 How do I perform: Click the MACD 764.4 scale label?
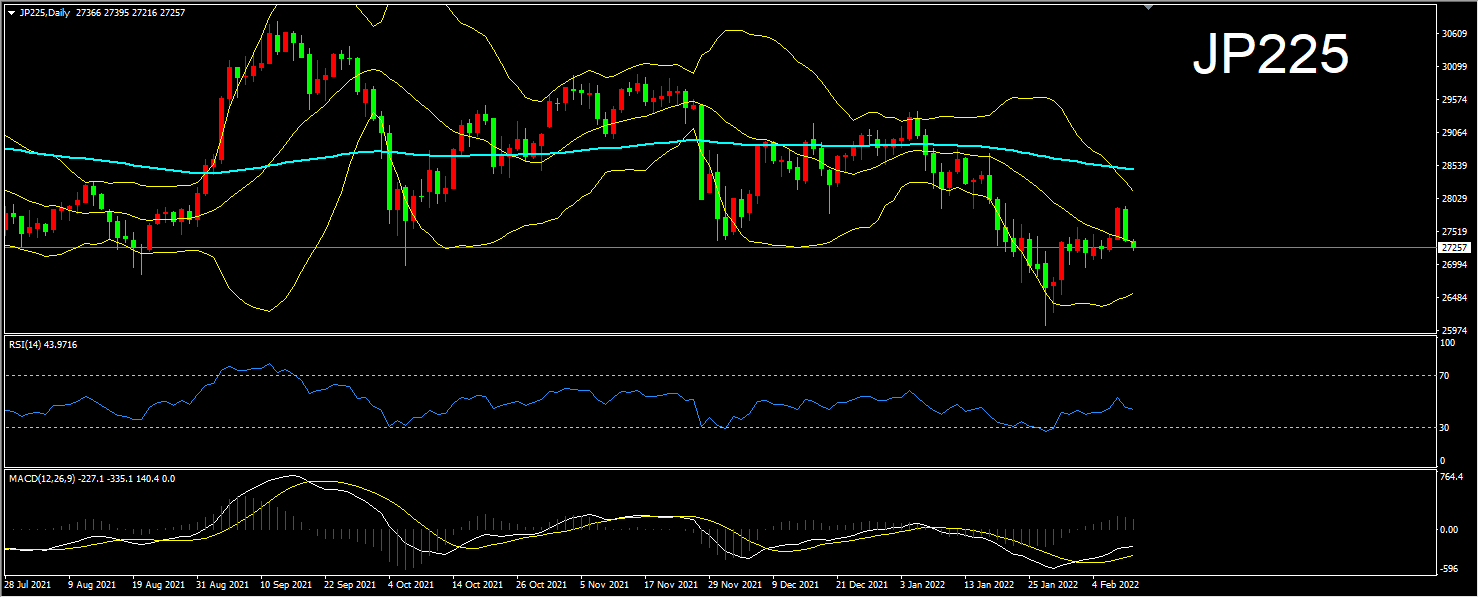coord(1453,477)
